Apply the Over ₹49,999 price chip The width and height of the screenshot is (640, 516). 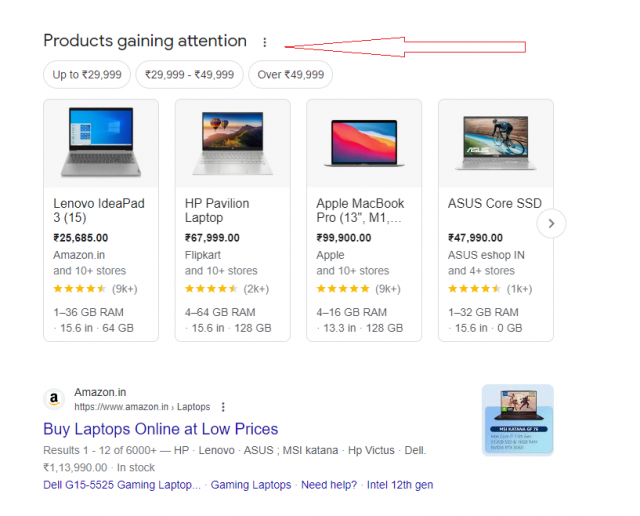[291, 74]
